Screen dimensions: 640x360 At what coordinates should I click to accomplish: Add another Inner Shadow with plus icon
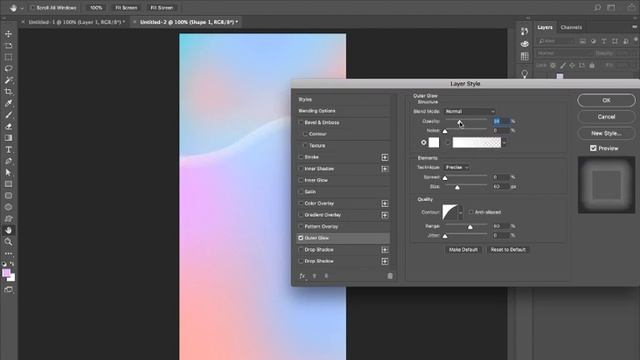[x=384, y=169]
